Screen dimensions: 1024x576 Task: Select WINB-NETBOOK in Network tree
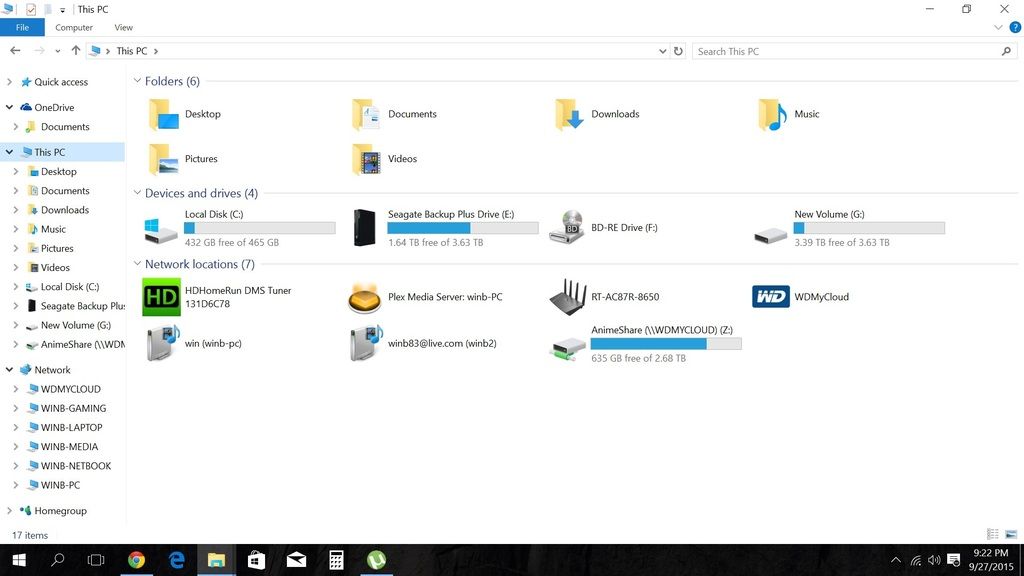click(x=76, y=466)
